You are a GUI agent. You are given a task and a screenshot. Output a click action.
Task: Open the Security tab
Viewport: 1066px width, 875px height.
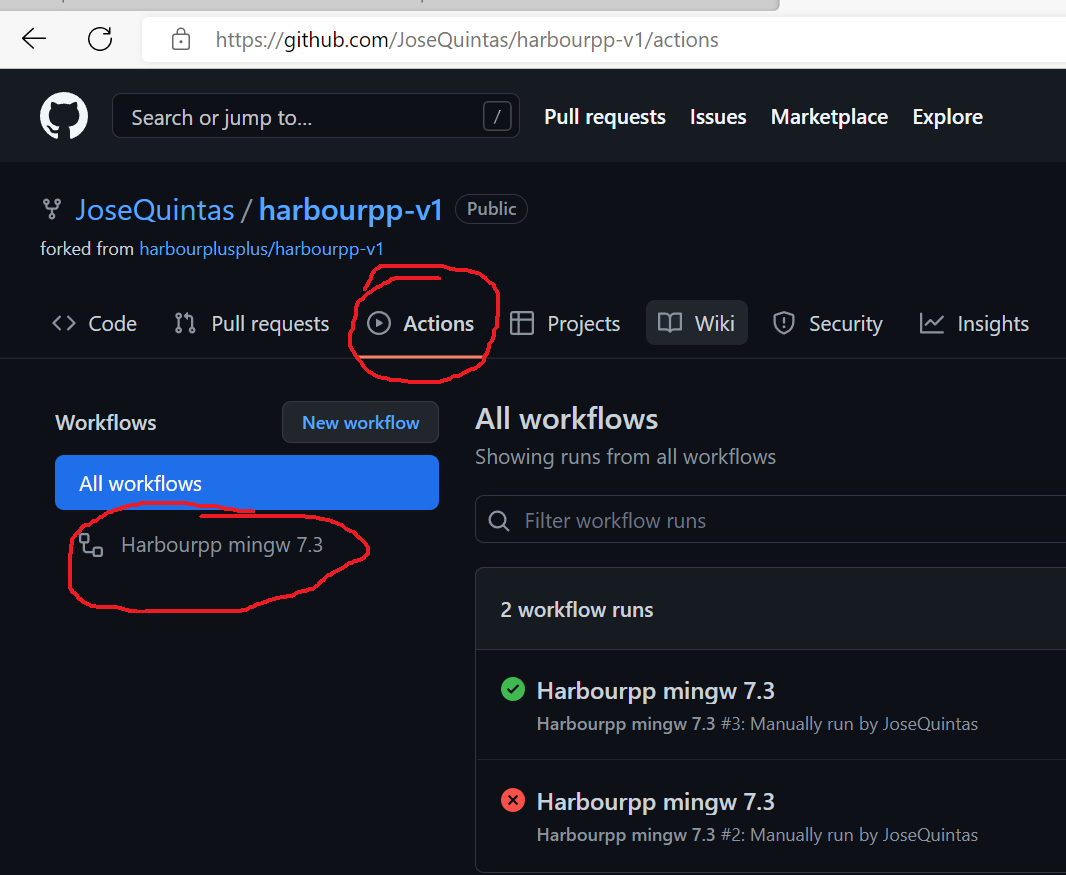(828, 324)
